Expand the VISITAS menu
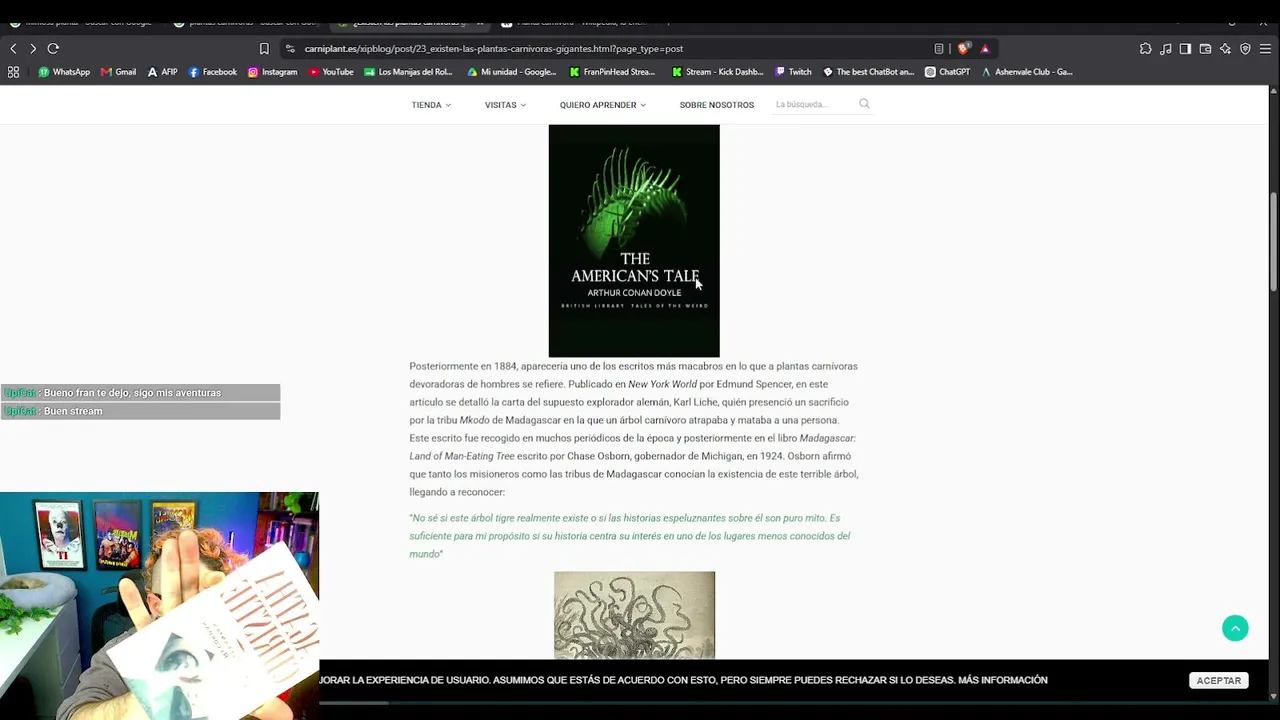Screen dimensions: 1280x720 click(505, 105)
